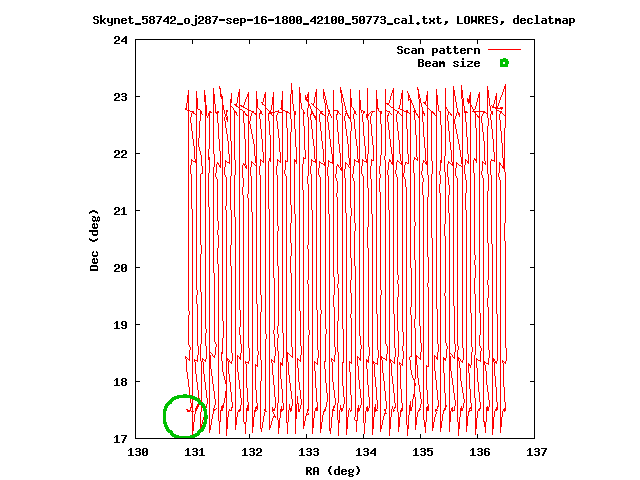This screenshot has width=640, height=480.
Task: Click the y-axis tick label 20
Action: point(120,268)
